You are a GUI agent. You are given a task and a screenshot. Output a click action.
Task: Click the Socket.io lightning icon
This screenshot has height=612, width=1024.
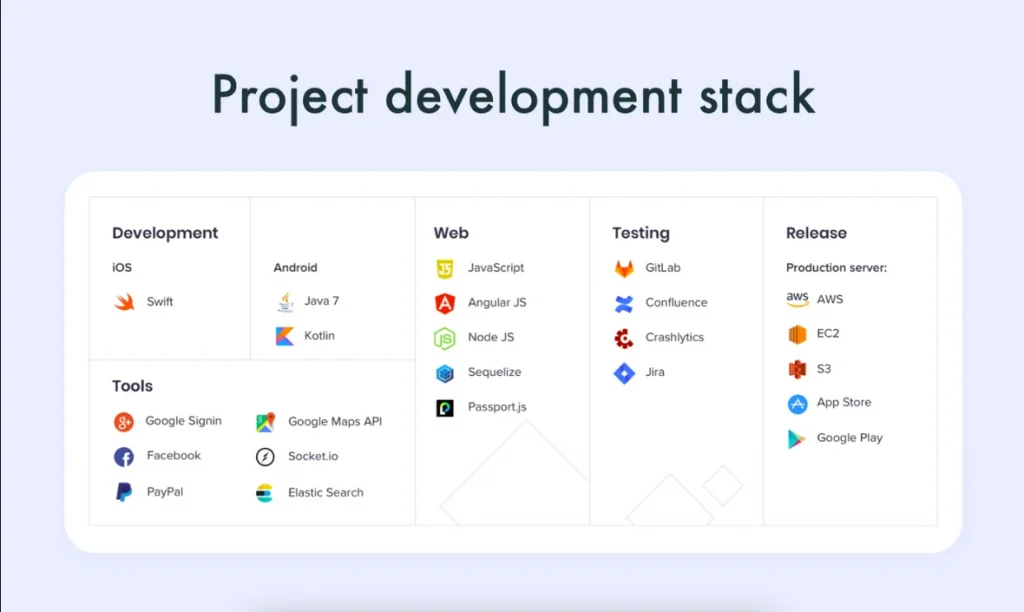265,457
